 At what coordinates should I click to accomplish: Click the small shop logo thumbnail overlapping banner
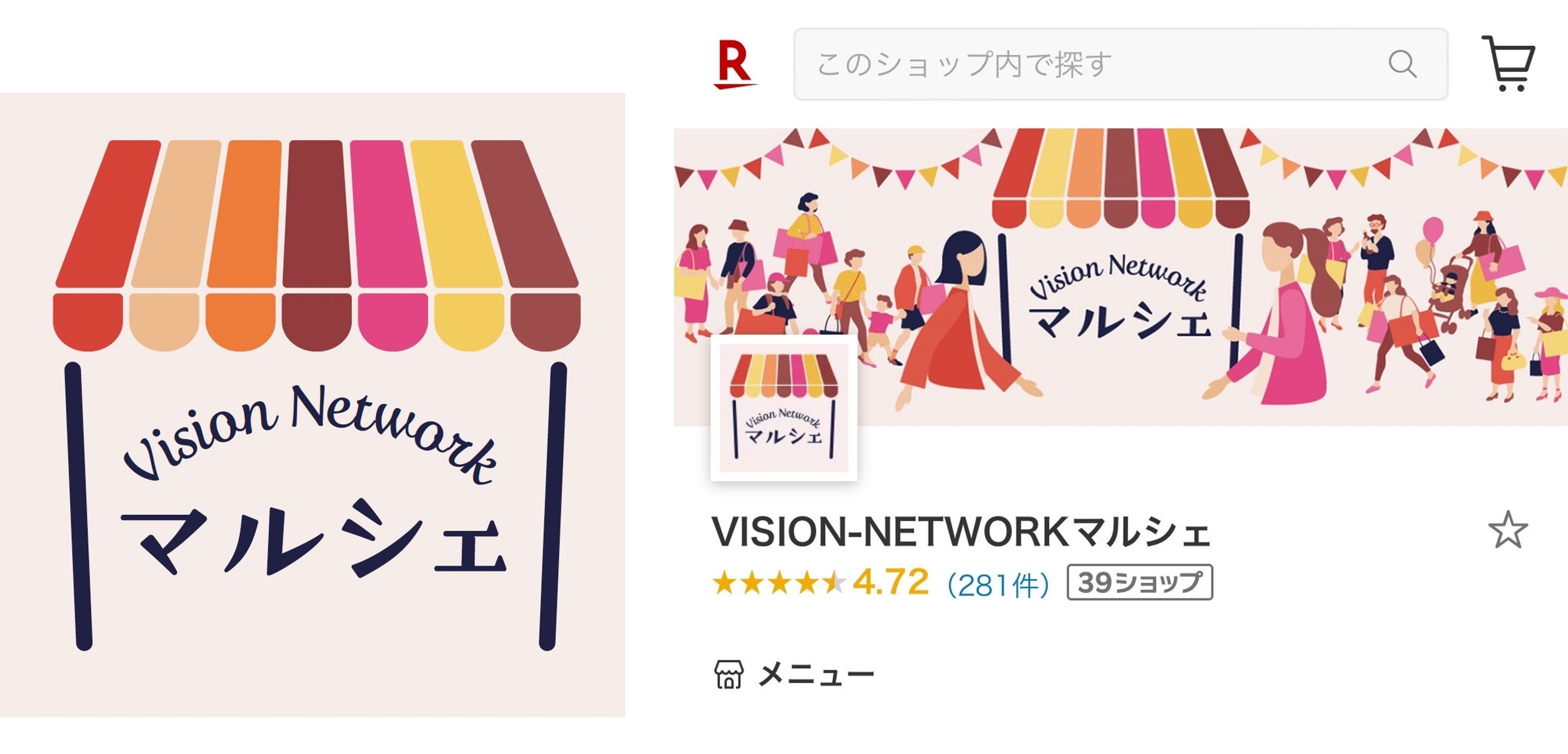(784, 408)
